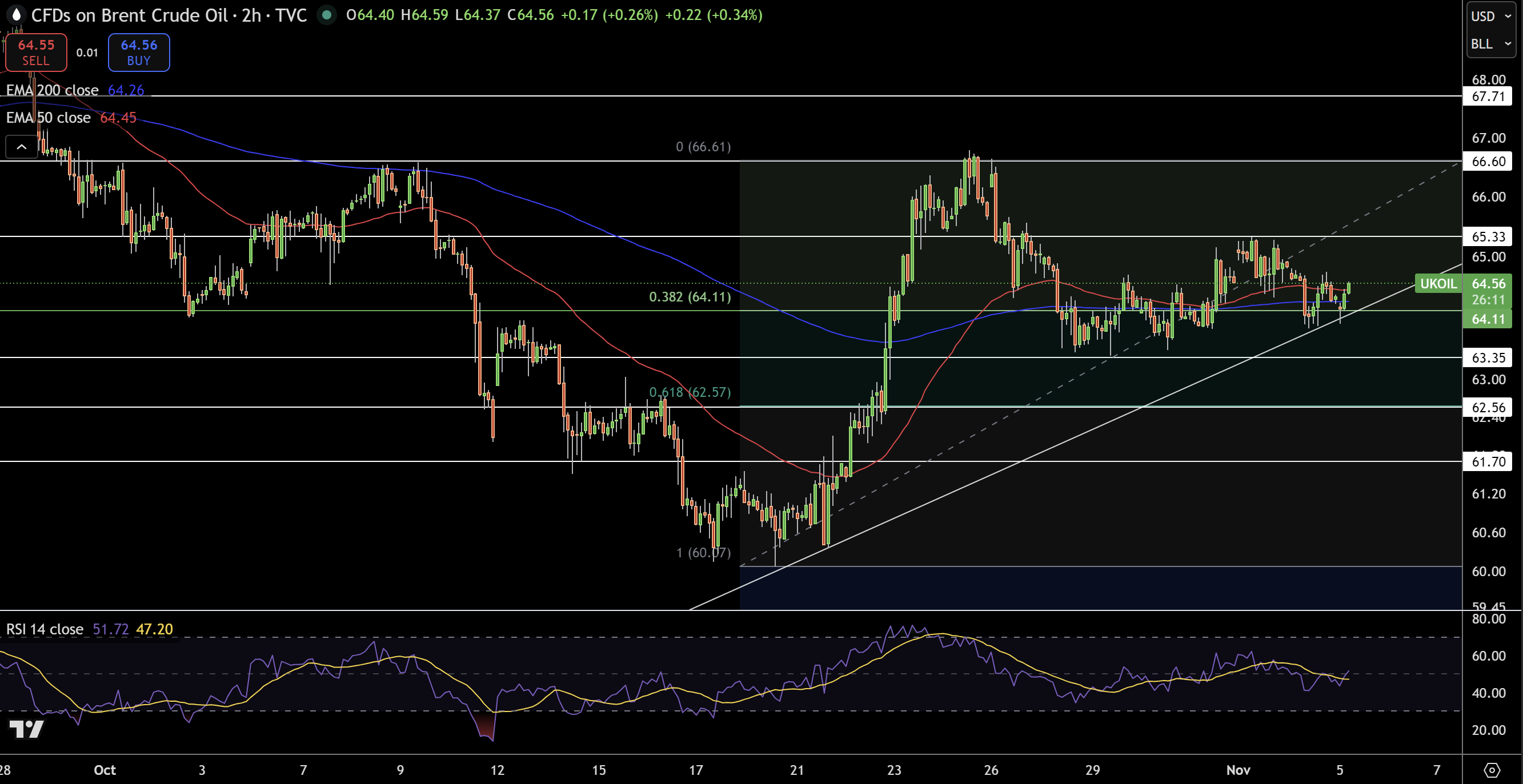Viewport: 1523px width, 784px height.
Task: Click the green market status dot
Action: pyautogui.click(x=327, y=15)
